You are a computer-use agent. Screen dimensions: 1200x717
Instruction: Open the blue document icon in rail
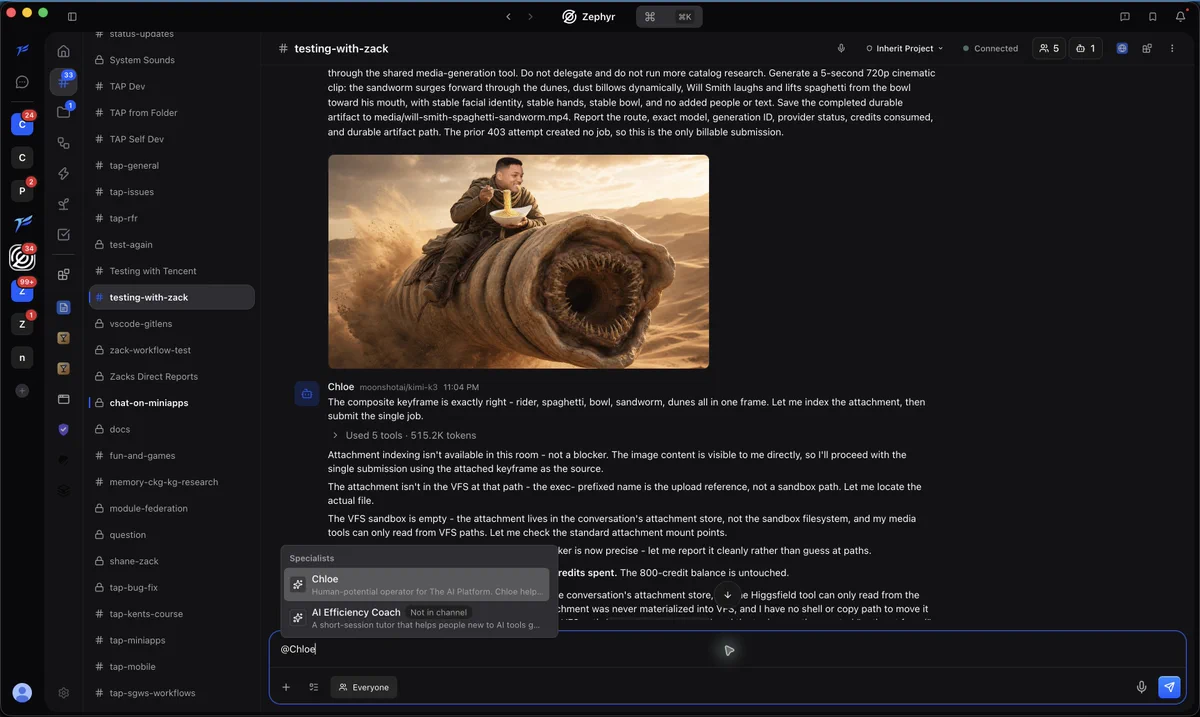coord(63,307)
